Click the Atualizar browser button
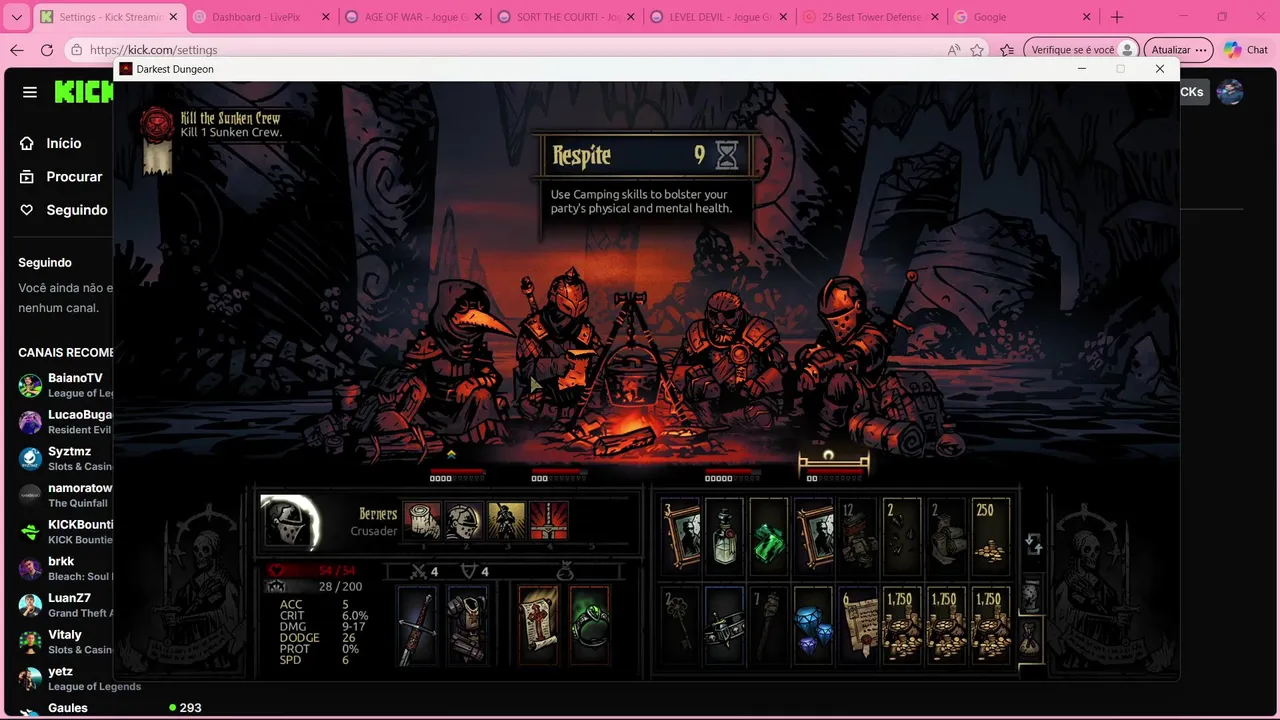 [x=1178, y=50]
